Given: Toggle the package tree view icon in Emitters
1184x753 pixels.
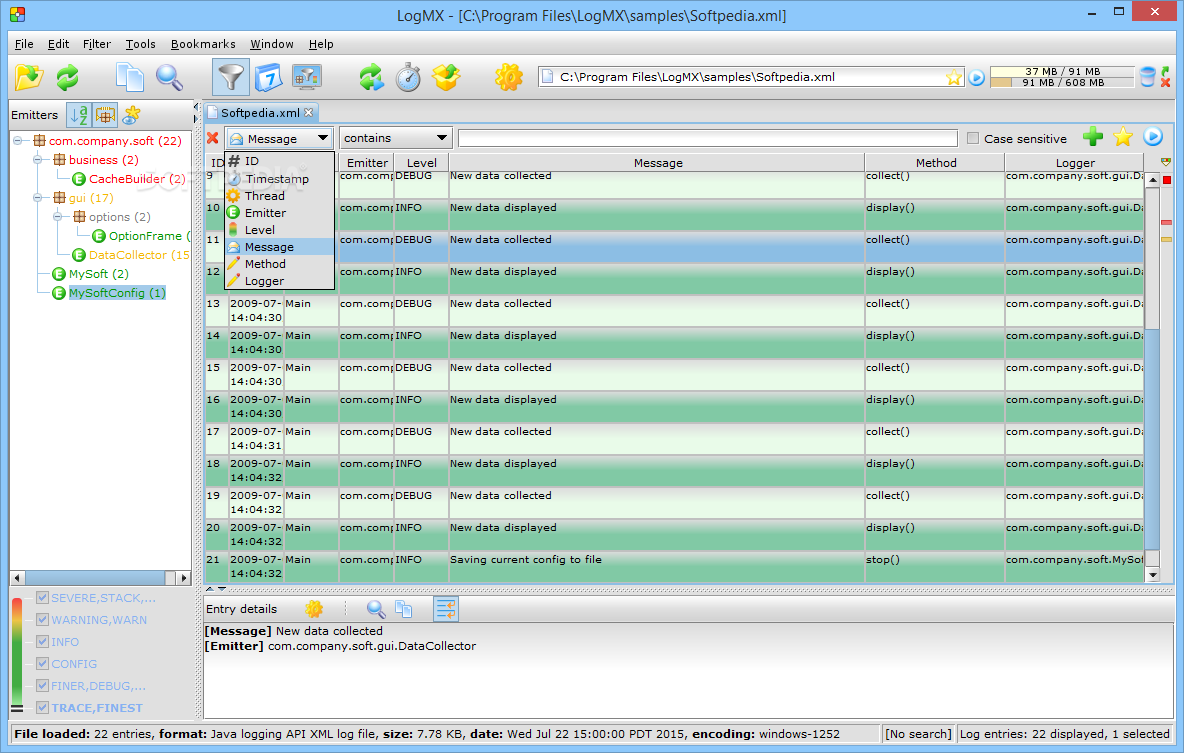Looking at the screenshot, I should tap(105, 115).
